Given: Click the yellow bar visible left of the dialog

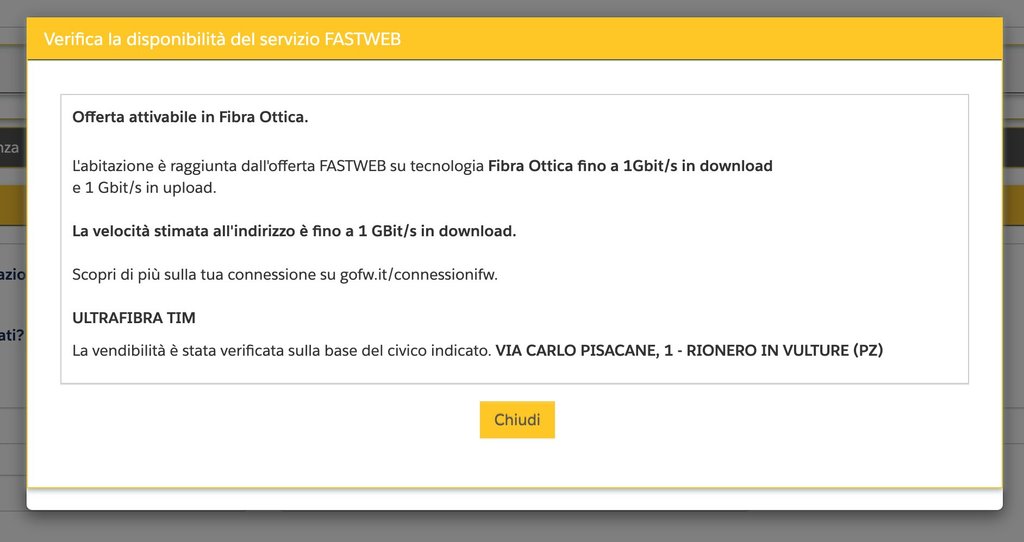Looking at the screenshot, I should (x=12, y=206).
